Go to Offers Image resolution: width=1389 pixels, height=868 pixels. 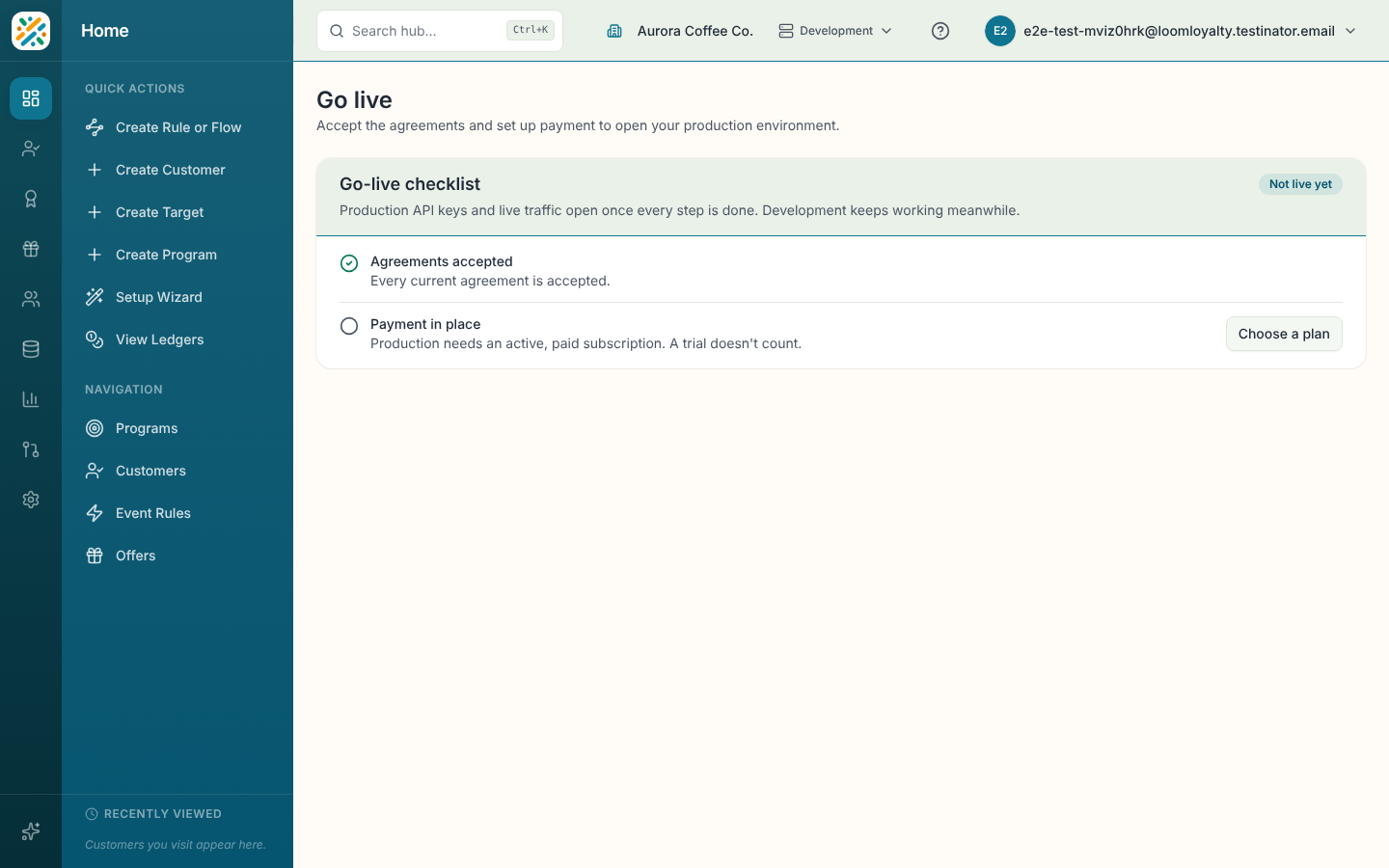[x=177, y=556]
